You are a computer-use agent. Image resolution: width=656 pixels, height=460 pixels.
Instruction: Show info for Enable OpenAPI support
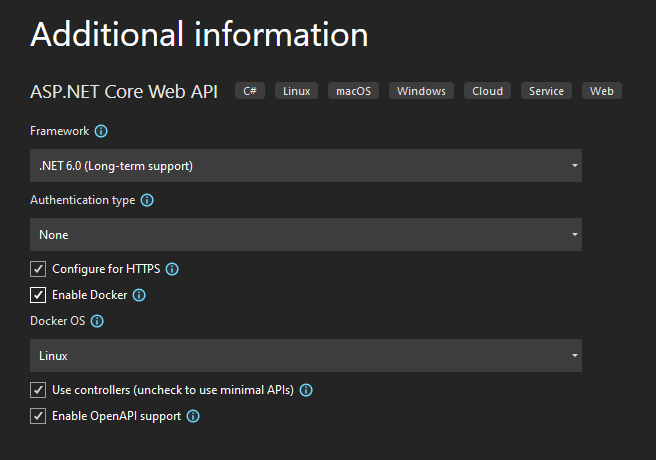pos(193,416)
